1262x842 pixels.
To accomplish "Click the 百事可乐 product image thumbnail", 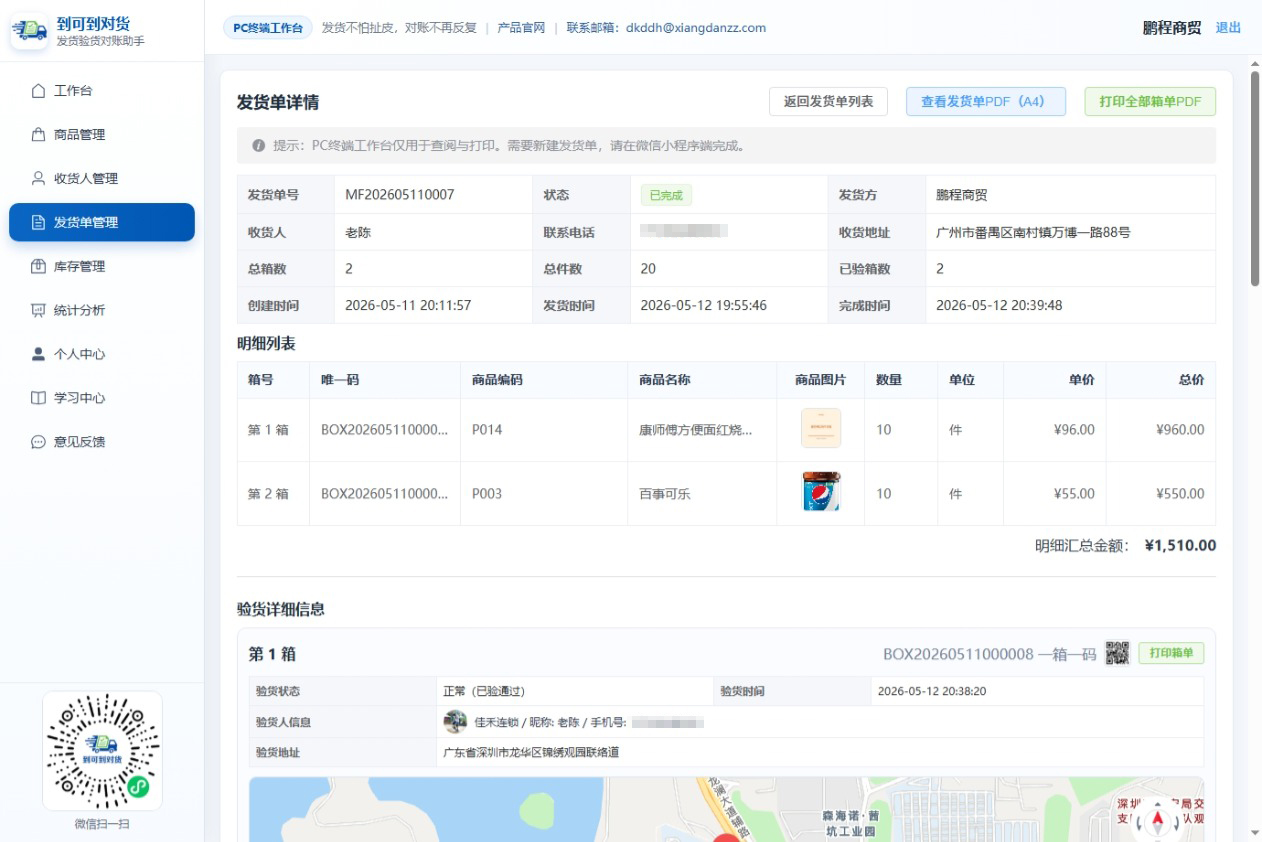I will 821,493.
